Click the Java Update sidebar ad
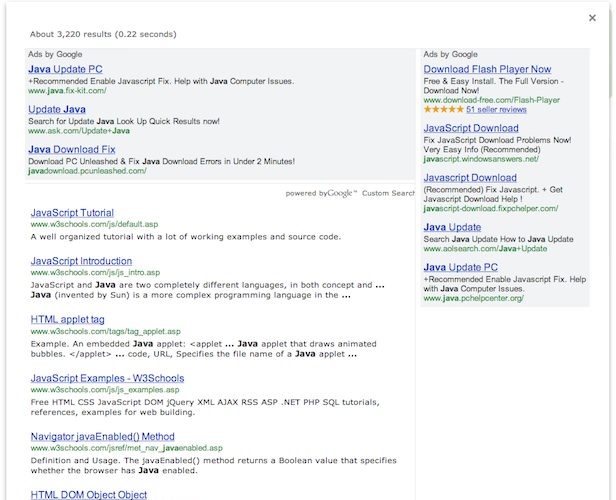Viewport: 616px width, 500px height. [452, 227]
